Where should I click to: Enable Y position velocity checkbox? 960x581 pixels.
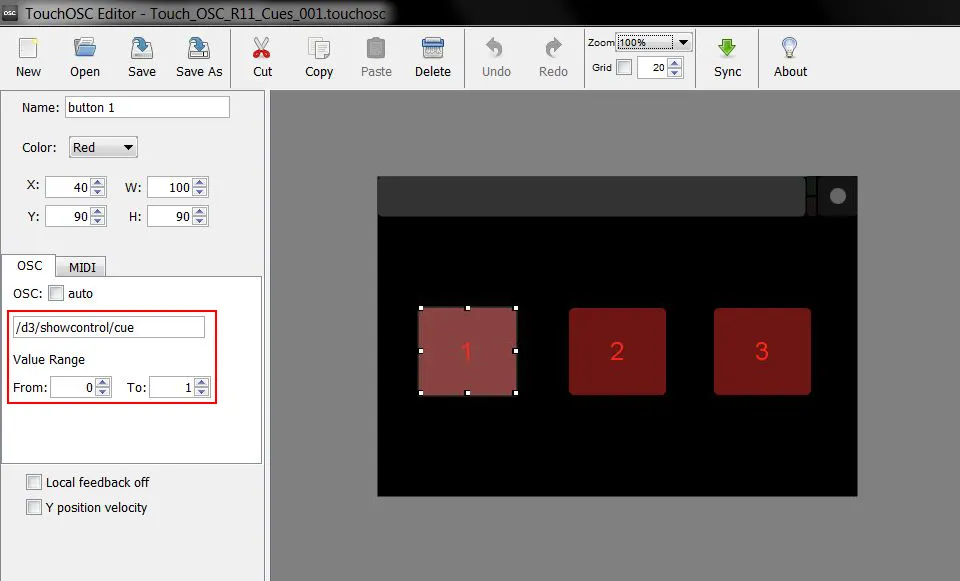click(x=35, y=507)
